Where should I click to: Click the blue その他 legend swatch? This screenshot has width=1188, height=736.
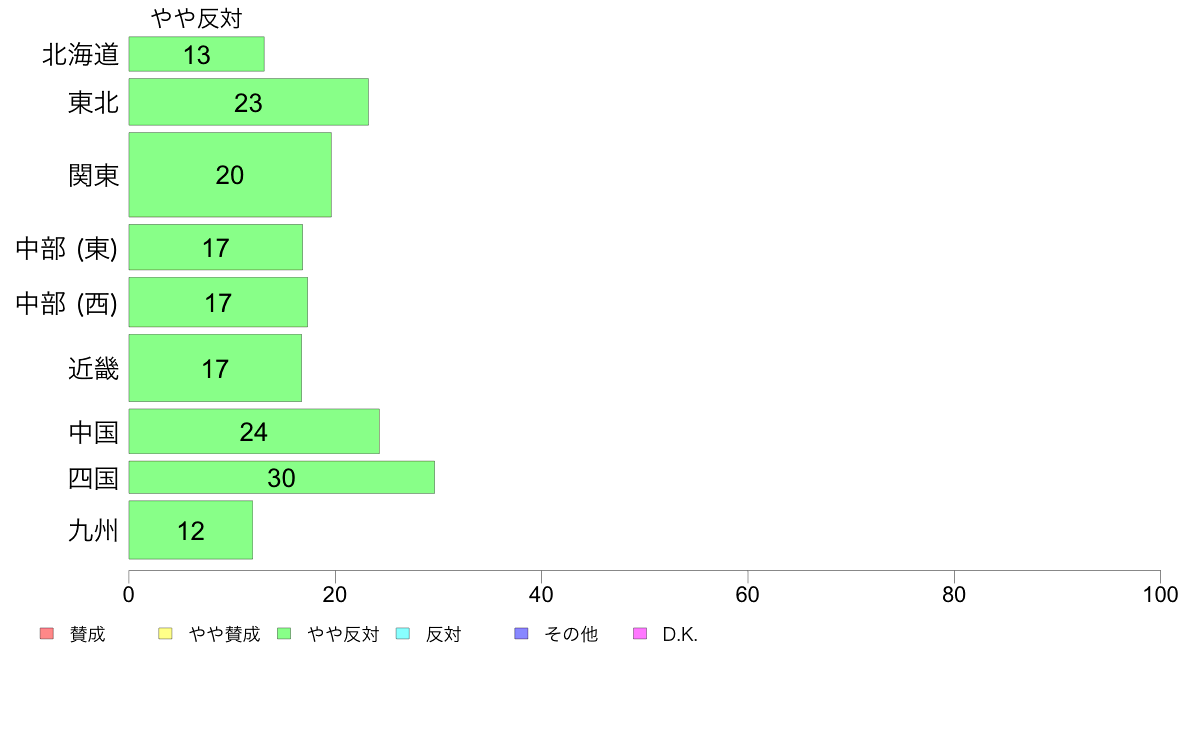coord(521,634)
